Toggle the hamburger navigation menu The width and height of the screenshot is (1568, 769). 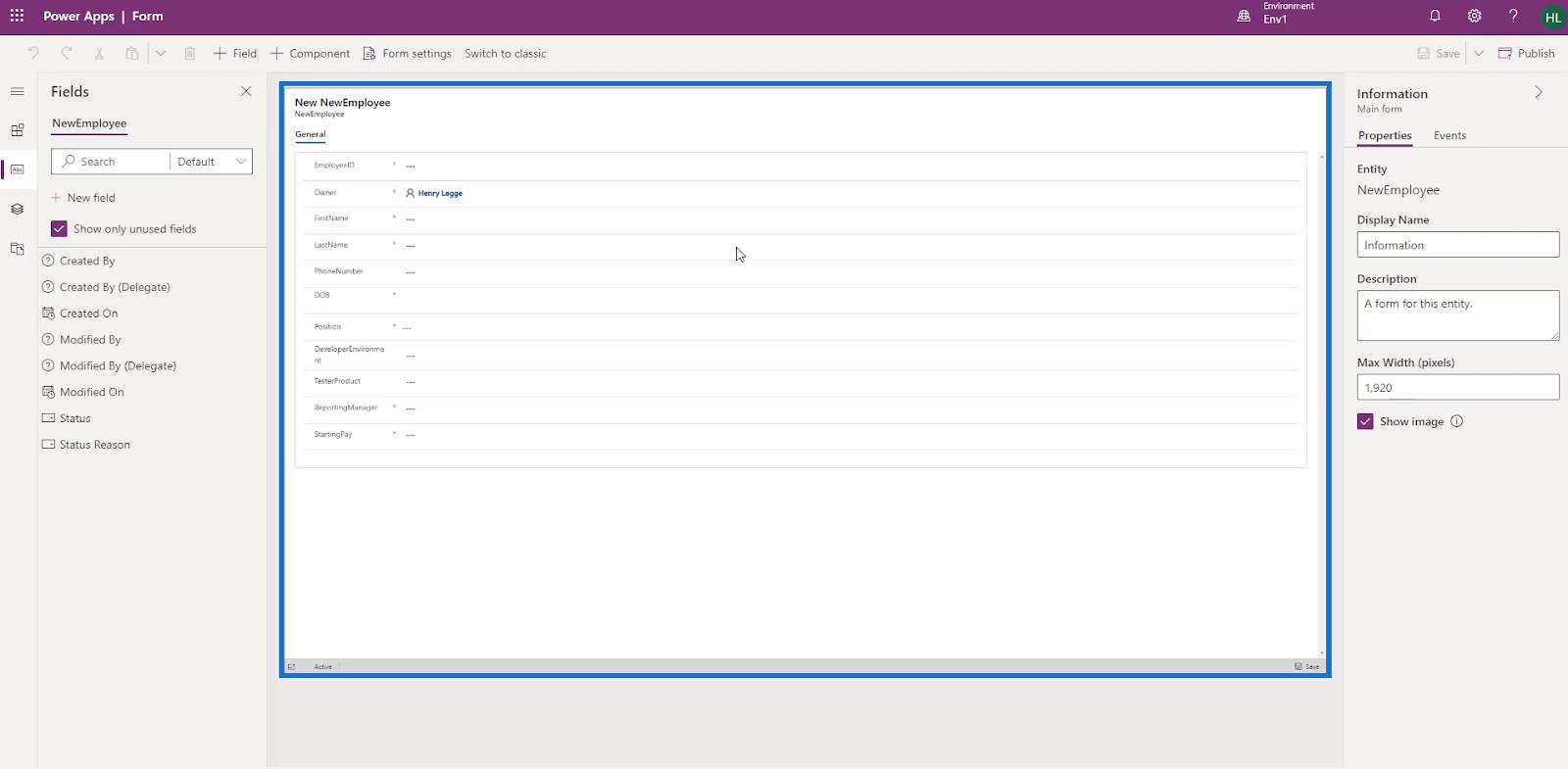[x=17, y=91]
